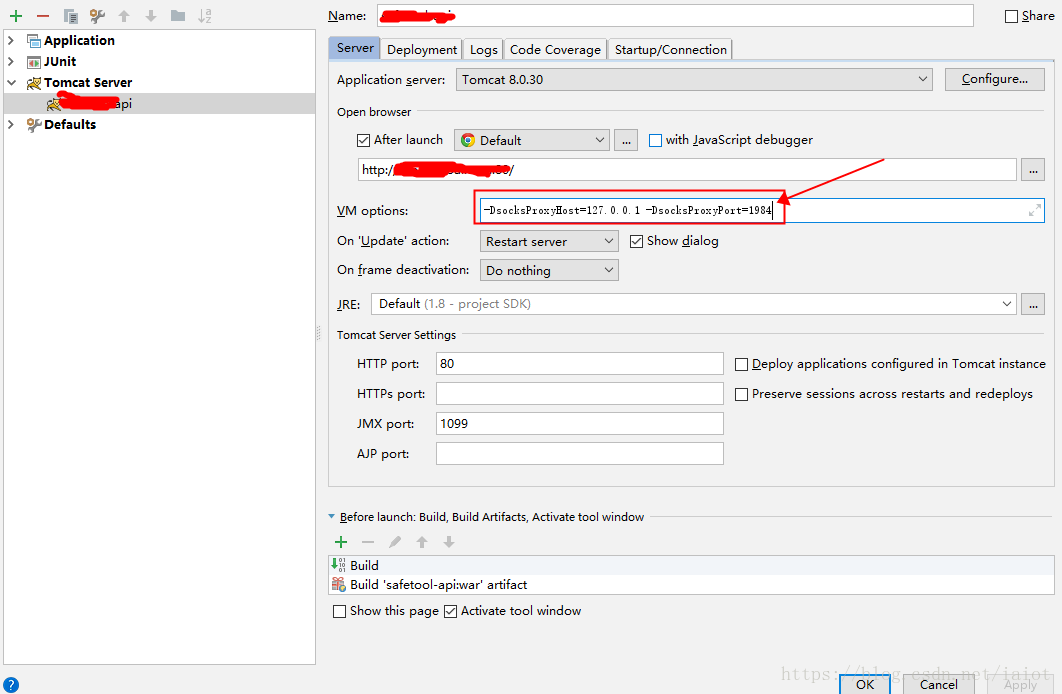Enable Deploy applications configured in Tomcat instance
The width and height of the screenshot is (1062, 694).
click(742, 364)
